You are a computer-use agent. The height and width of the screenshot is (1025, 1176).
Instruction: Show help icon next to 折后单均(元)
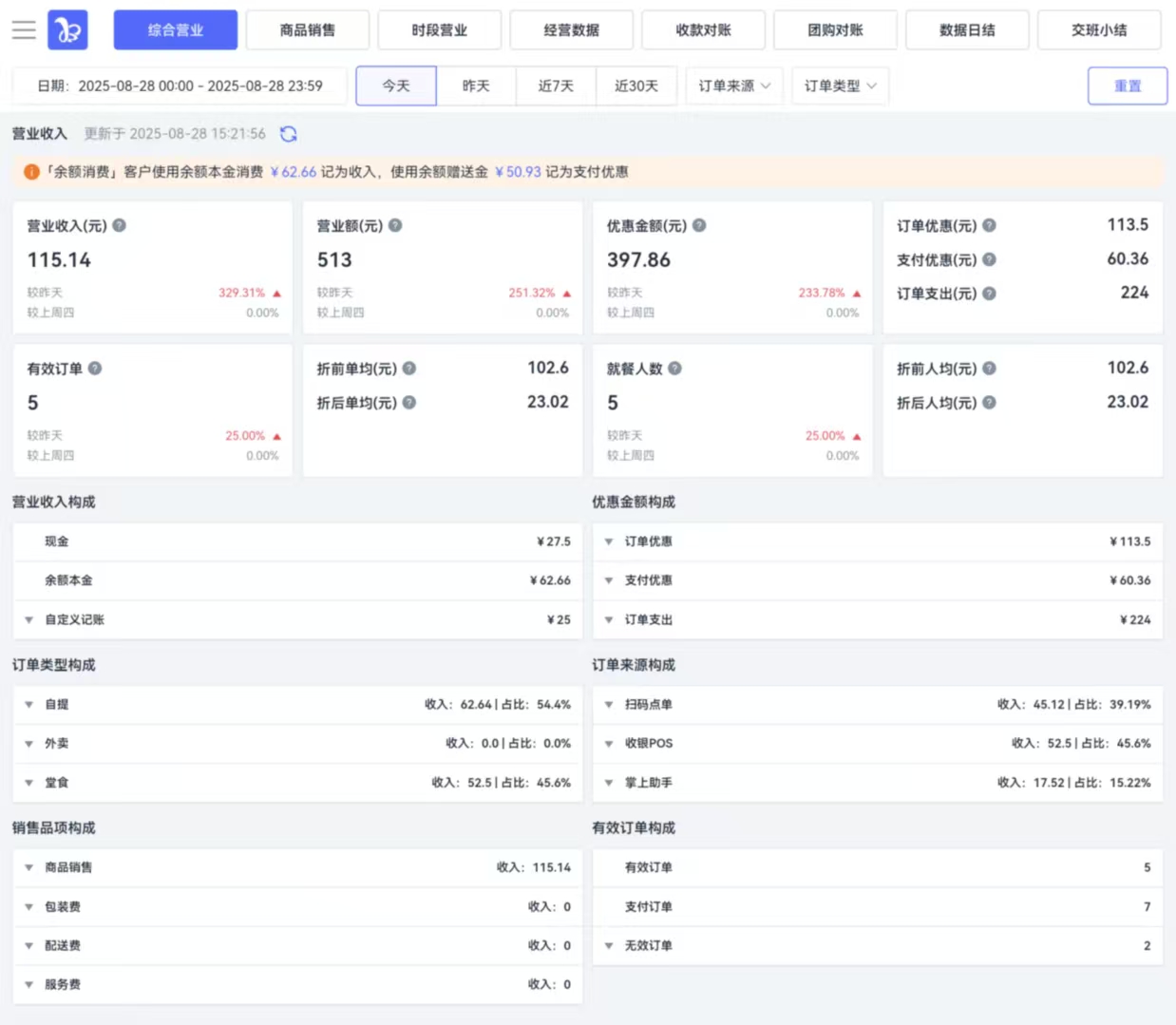409,403
